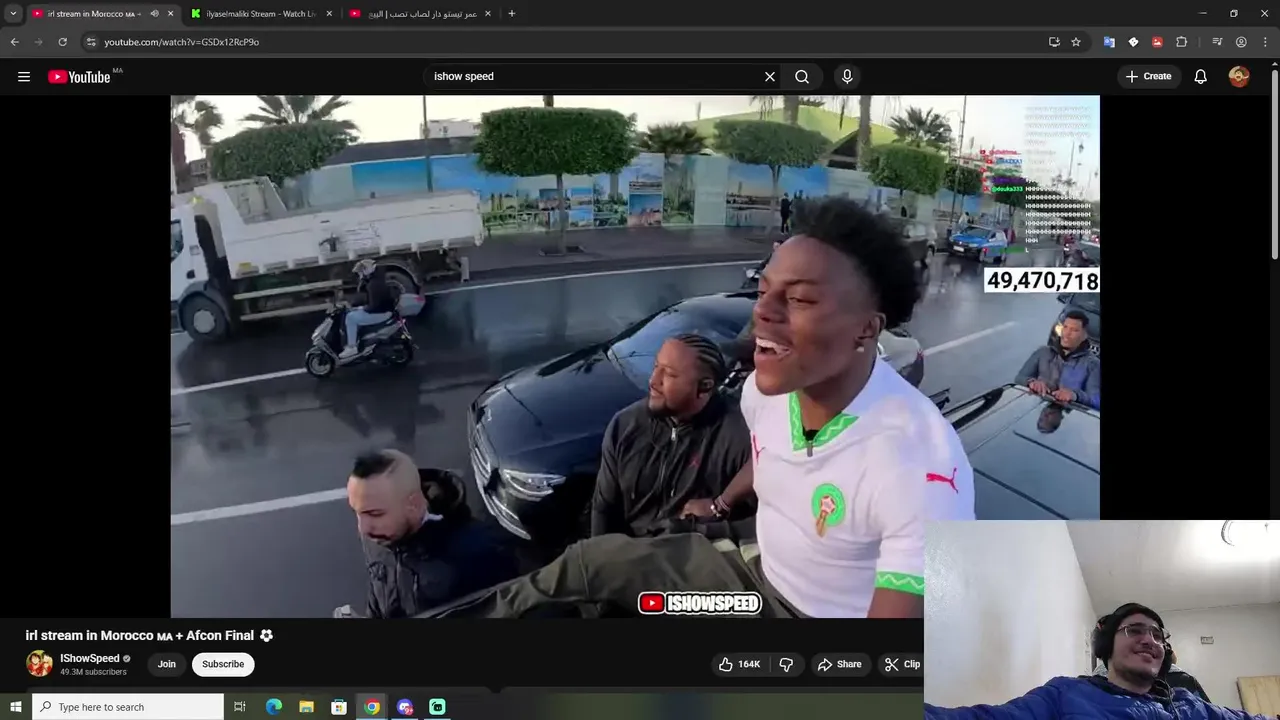
Task: Open the Google Translate extension icon
Action: pos(1109,42)
